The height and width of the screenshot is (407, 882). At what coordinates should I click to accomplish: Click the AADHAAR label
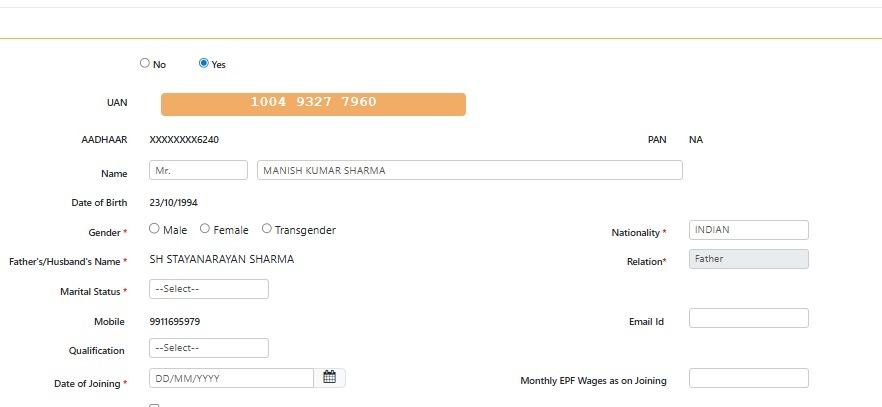104,140
